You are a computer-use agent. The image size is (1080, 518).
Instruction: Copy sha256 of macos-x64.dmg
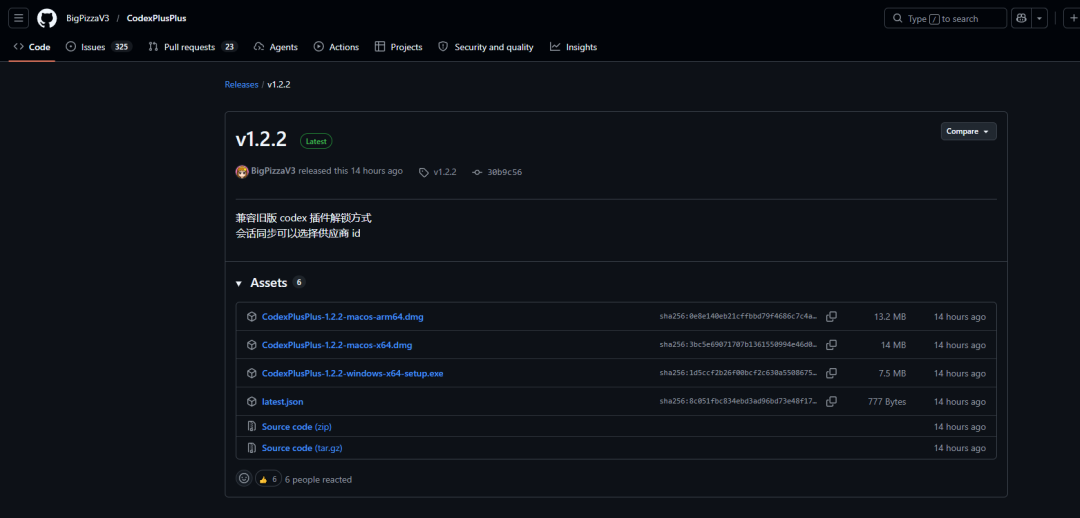(831, 345)
